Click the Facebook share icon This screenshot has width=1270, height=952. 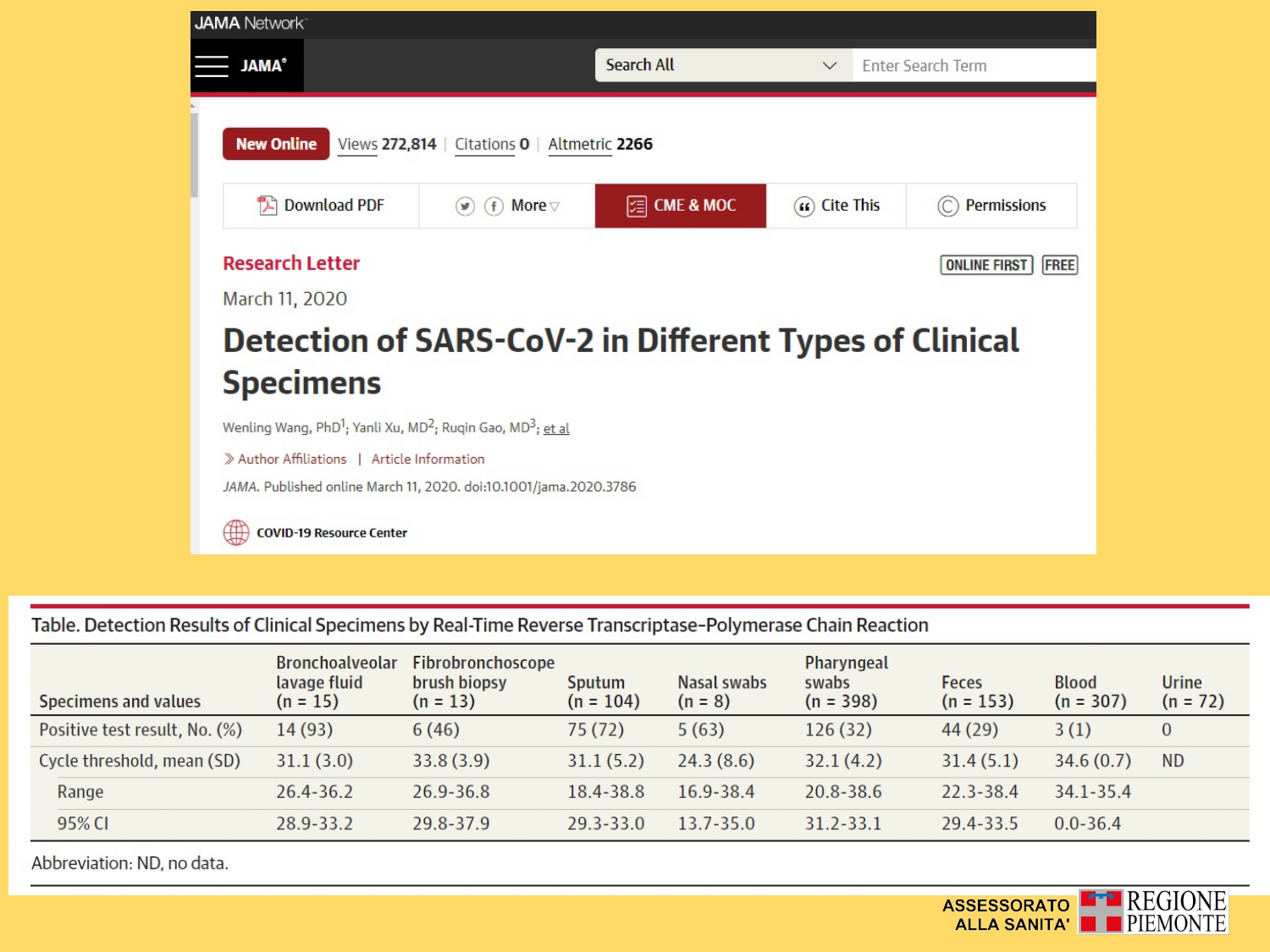pos(494,206)
